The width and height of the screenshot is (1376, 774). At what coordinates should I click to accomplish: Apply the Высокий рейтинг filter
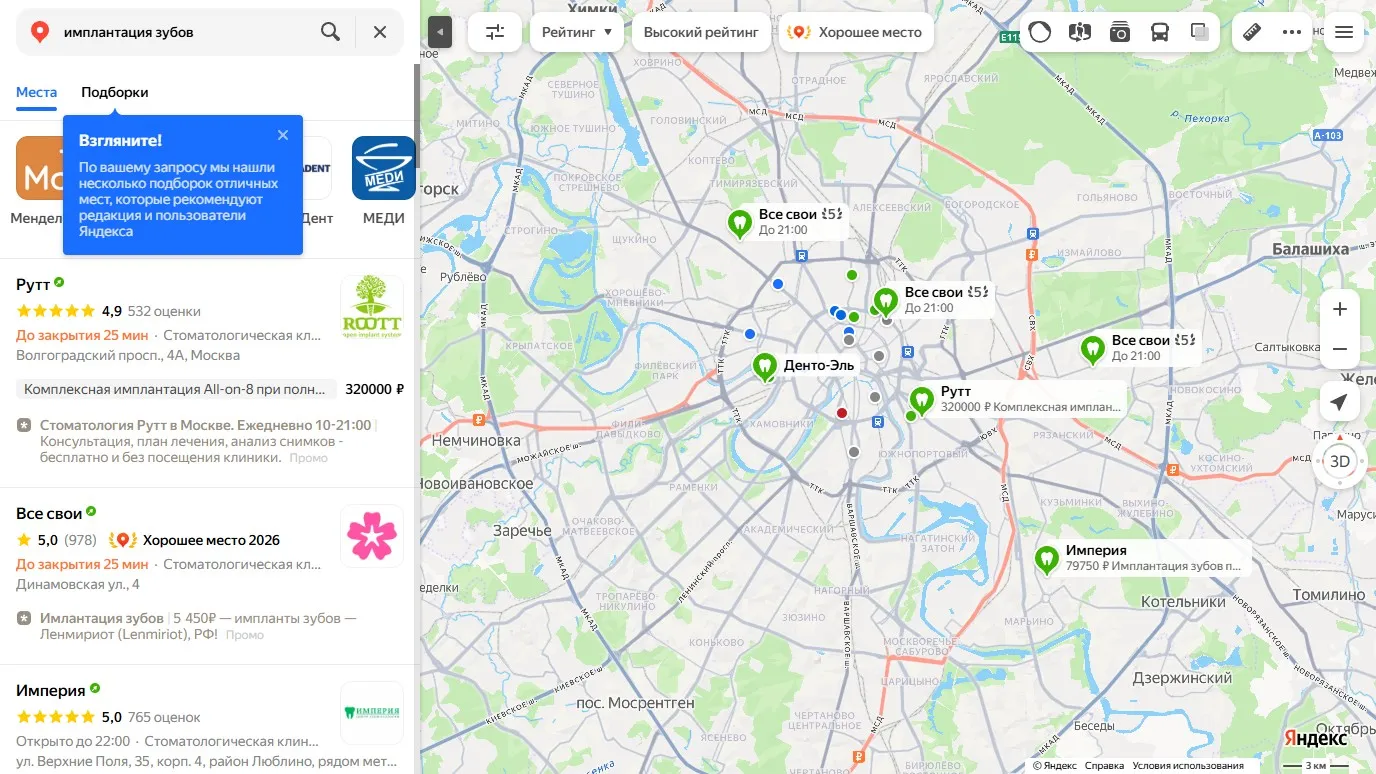701,32
